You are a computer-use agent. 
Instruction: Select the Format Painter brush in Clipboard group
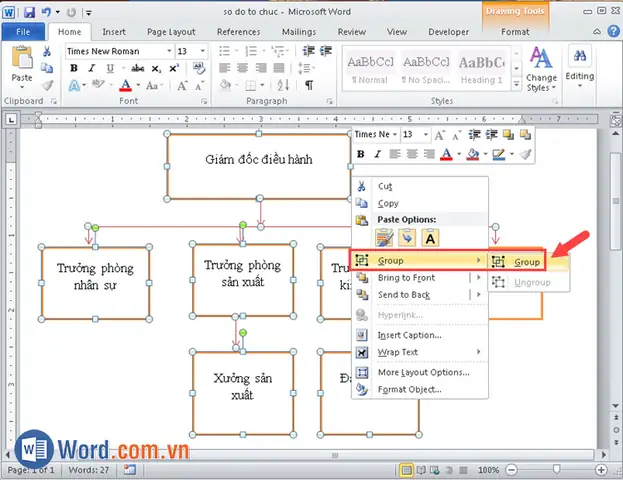(47, 85)
